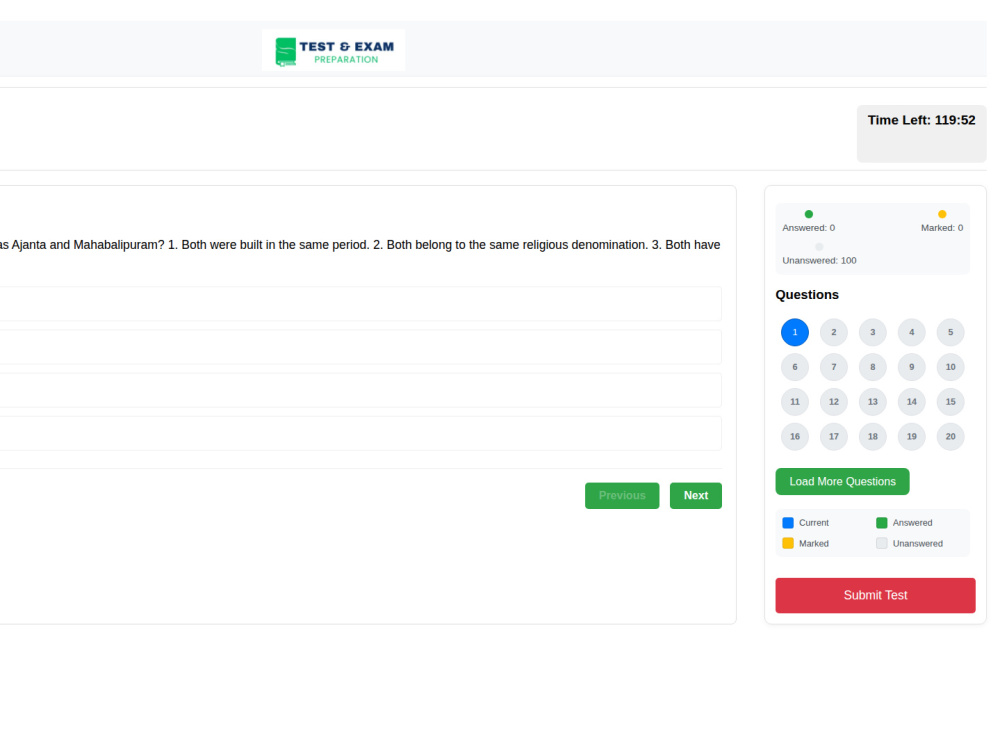Go to question 20
The width and height of the screenshot is (1000, 751).
click(x=950, y=437)
